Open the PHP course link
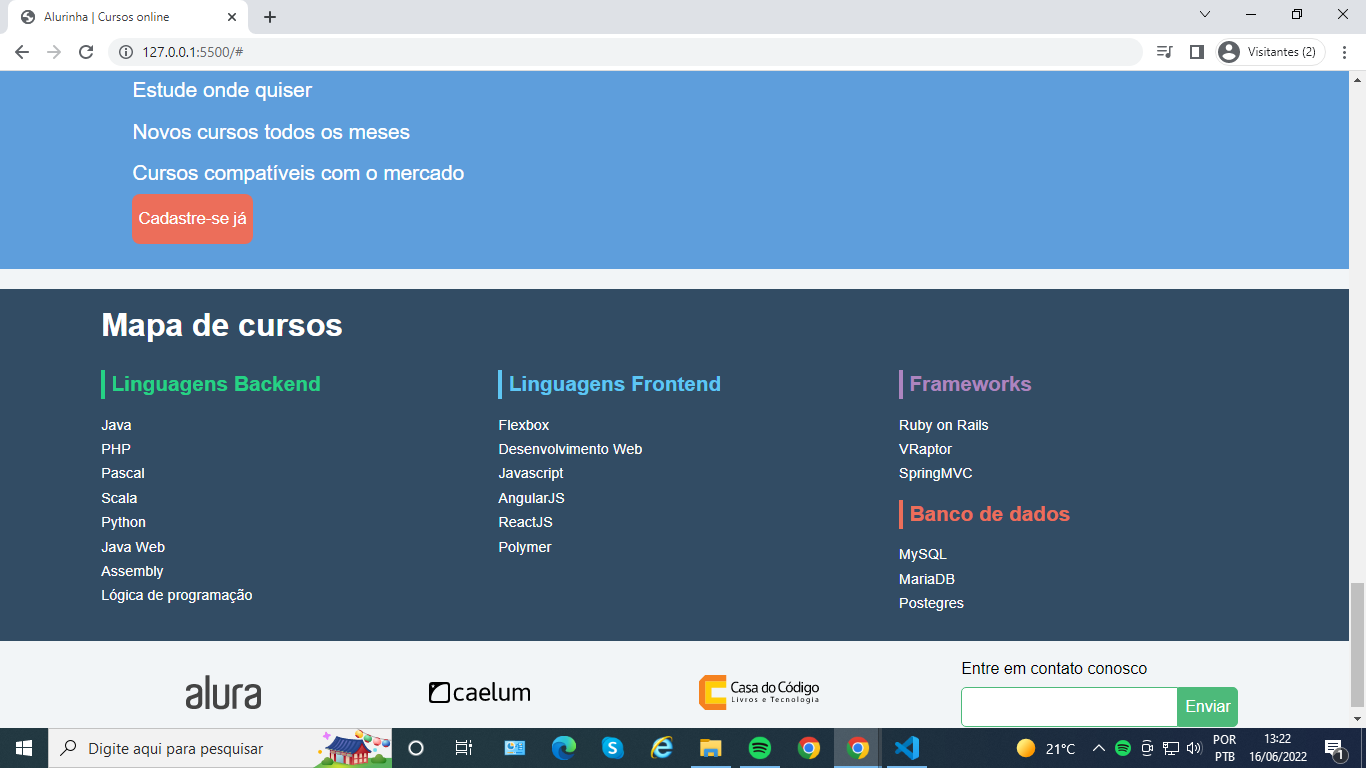The image size is (1366, 768). tap(116, 449)
